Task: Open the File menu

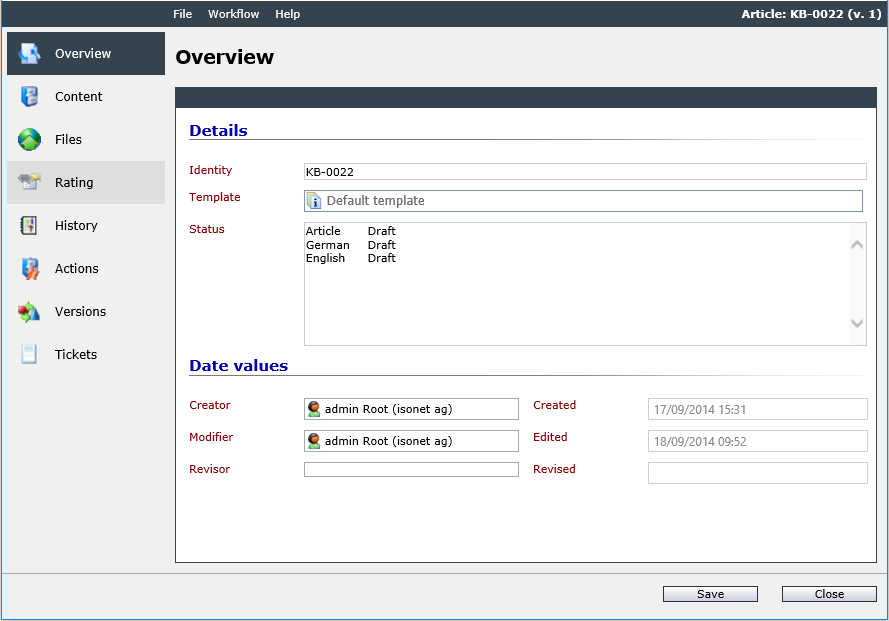Action: [x=183, y=14]
